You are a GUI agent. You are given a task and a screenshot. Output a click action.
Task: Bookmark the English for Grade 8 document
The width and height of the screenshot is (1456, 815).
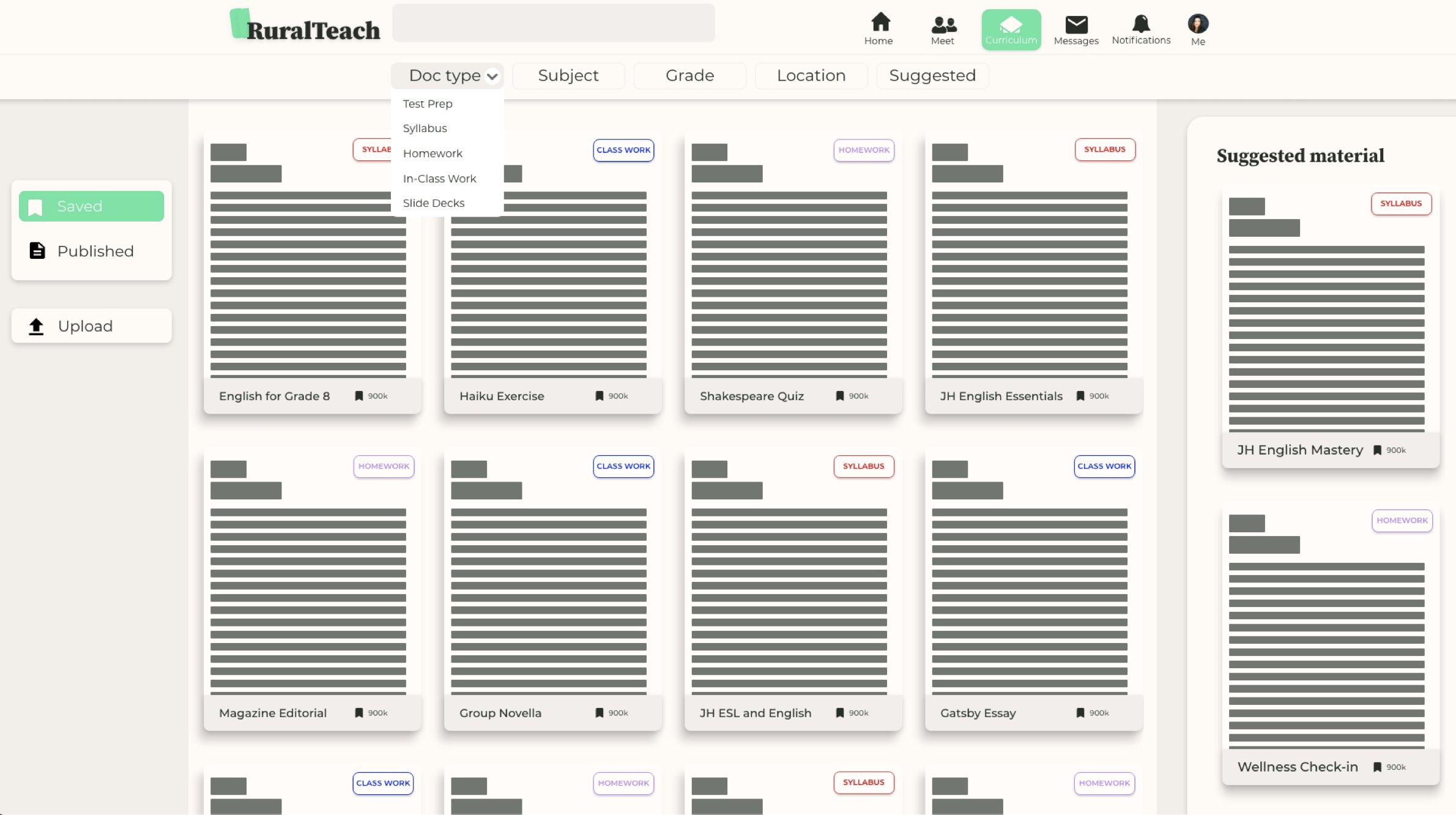pyautogui.click(x=359, y=396)
